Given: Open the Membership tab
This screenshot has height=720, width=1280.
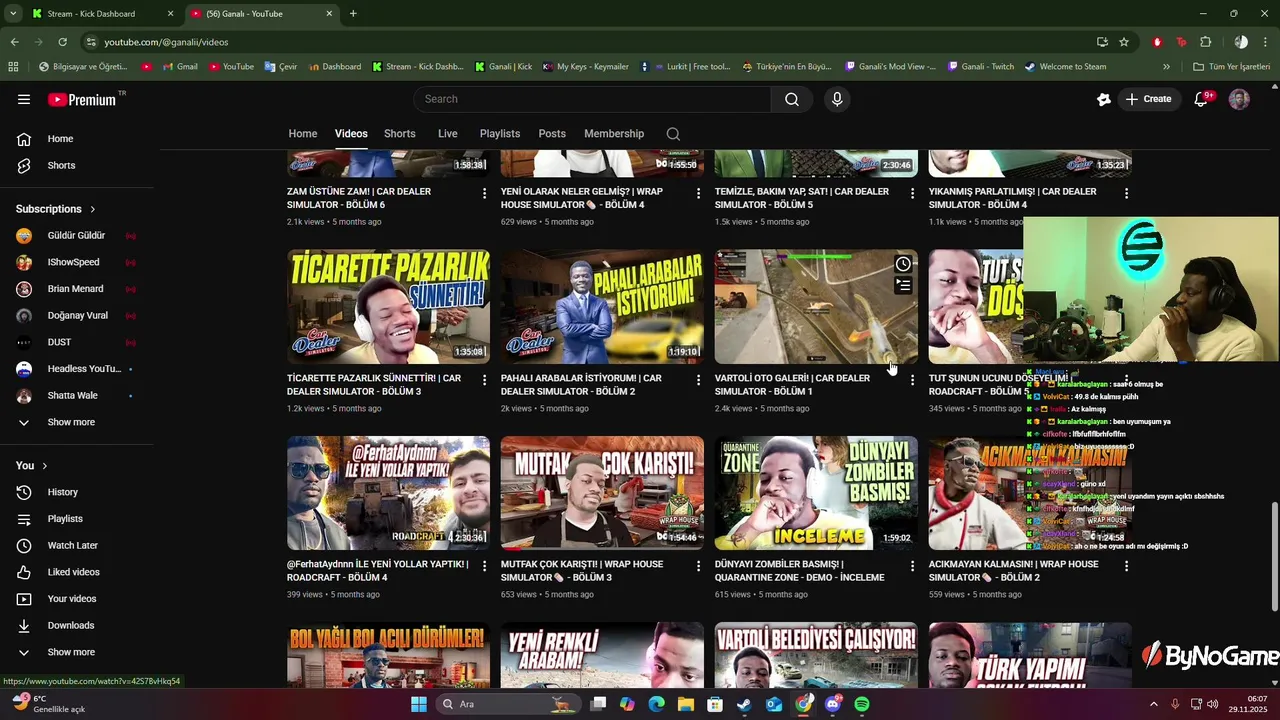Looking at the screenshot, I should pyautogui.click(x=614, y=134).
